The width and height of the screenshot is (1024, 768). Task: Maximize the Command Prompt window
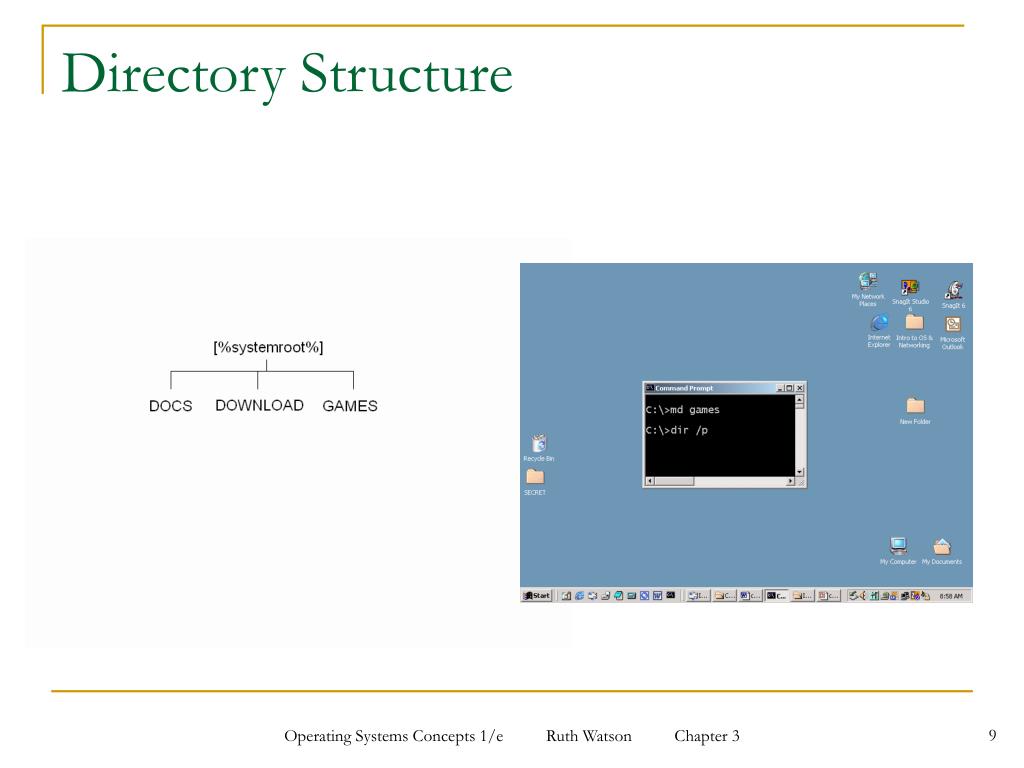789,388
